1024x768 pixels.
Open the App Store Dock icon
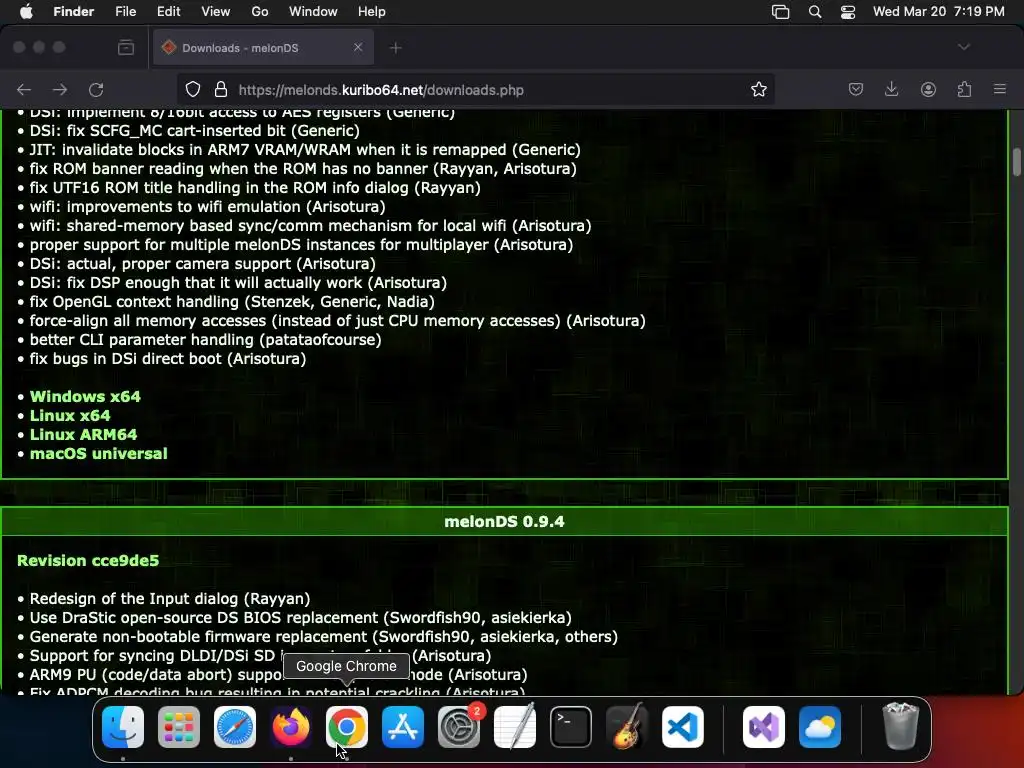[x=403, y=727]
